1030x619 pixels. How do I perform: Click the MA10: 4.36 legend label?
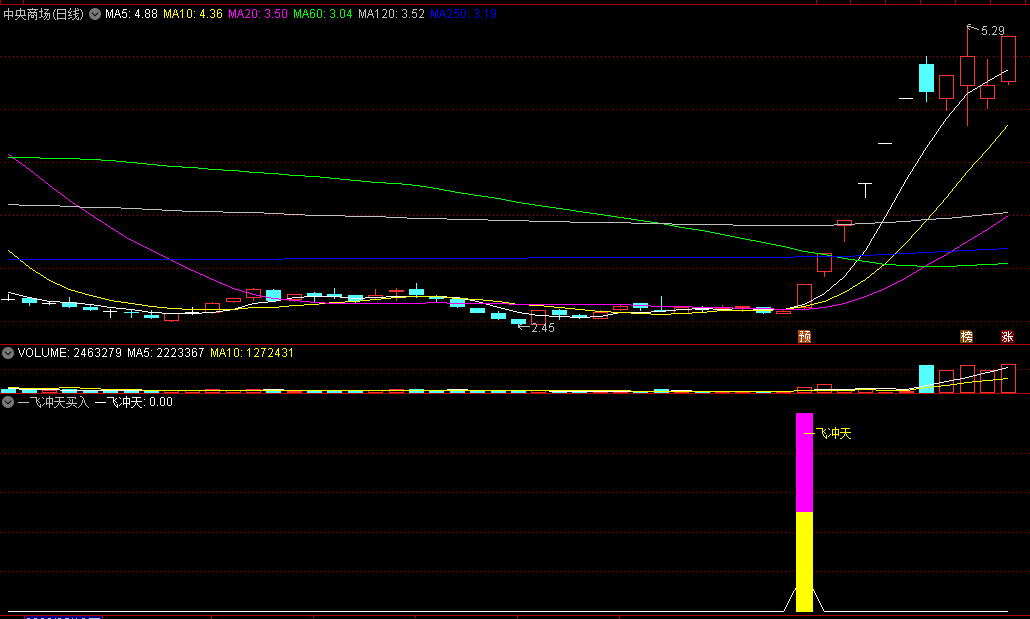(192, 14)
